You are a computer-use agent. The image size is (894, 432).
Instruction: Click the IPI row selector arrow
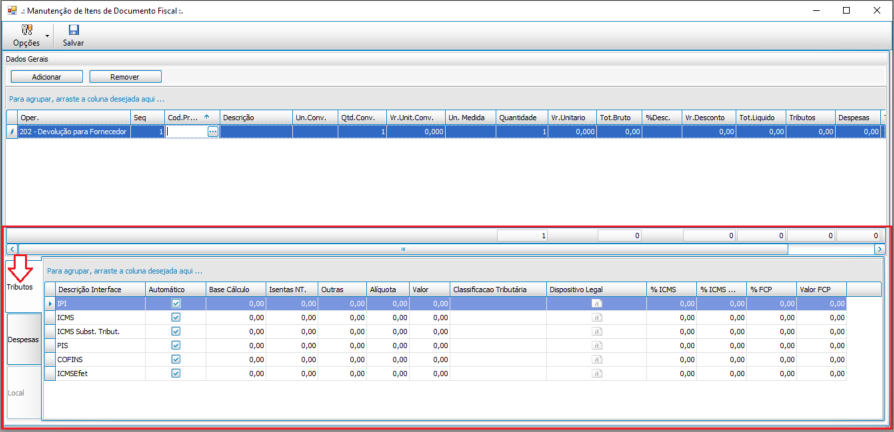(50, 304)
